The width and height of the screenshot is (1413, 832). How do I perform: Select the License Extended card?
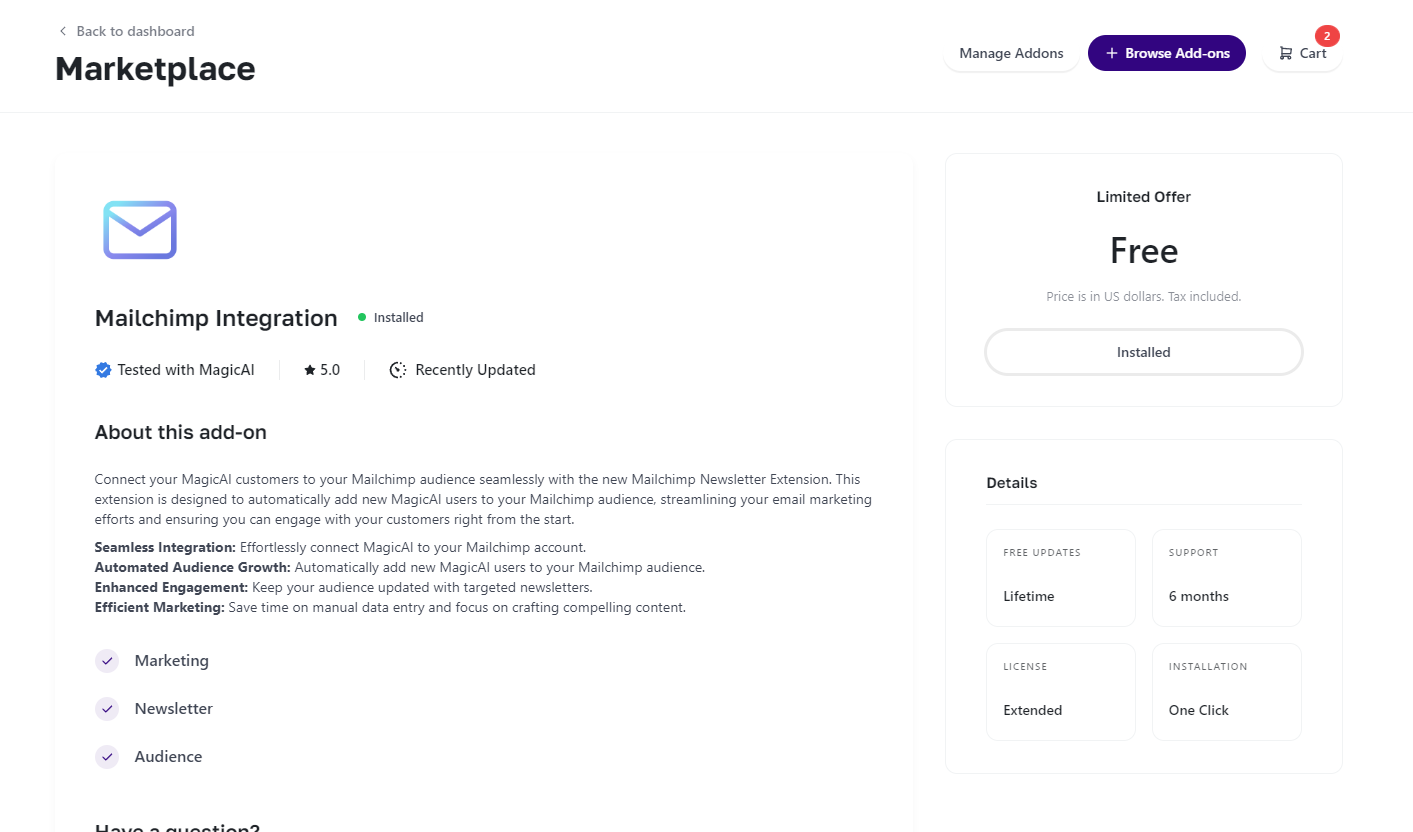(1061, 692)
